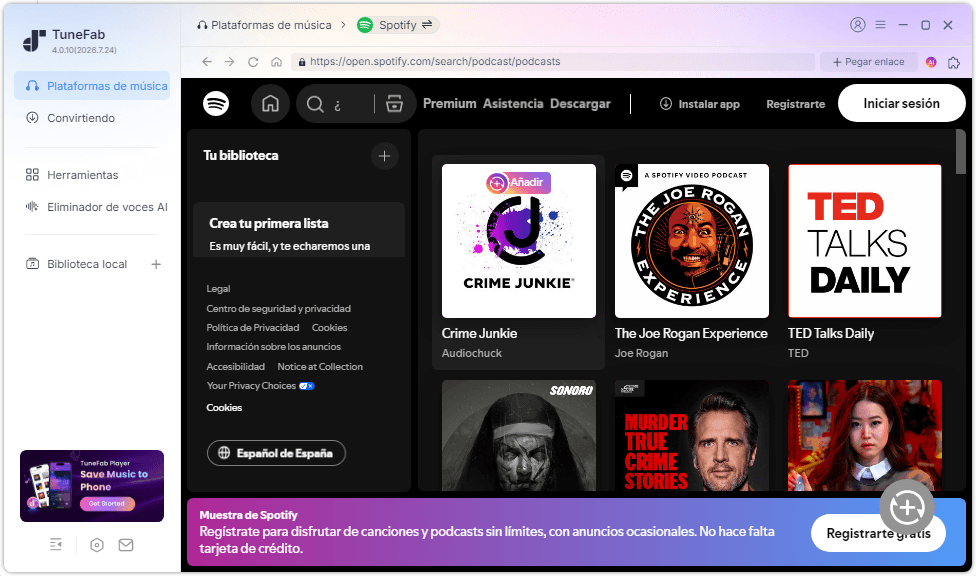
Task: Open the puzzle extension icon
Action: click(x=954, y=62)
